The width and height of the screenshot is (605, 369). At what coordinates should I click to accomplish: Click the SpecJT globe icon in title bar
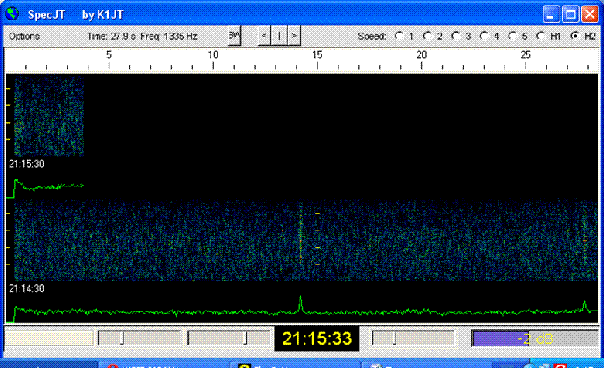point(12,14)
